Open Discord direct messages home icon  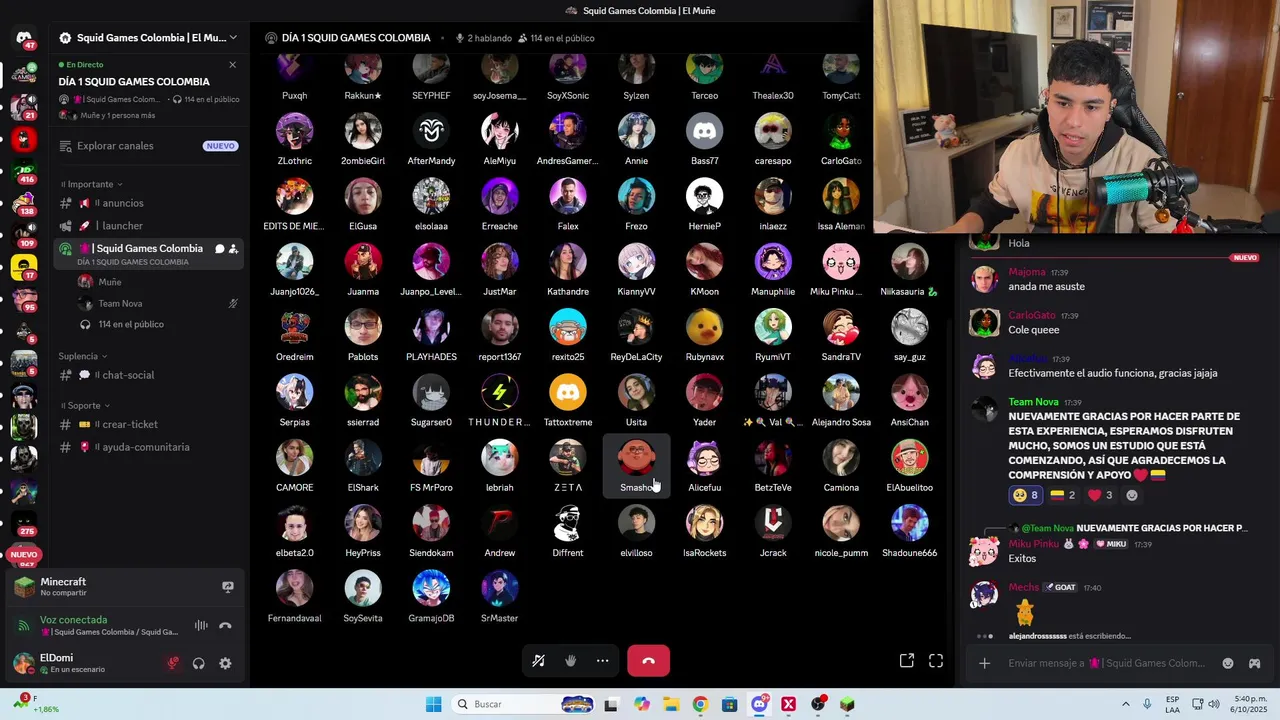tap(24, 38)
